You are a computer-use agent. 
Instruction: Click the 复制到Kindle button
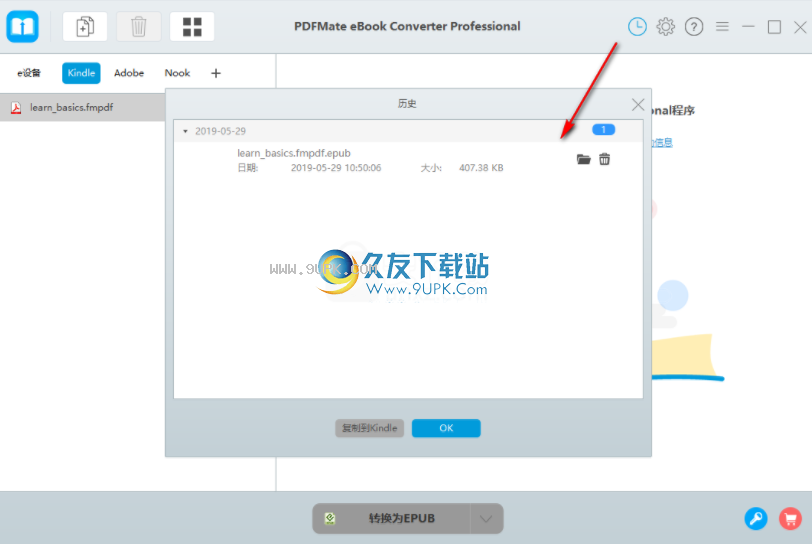click(x=369, y=428)
